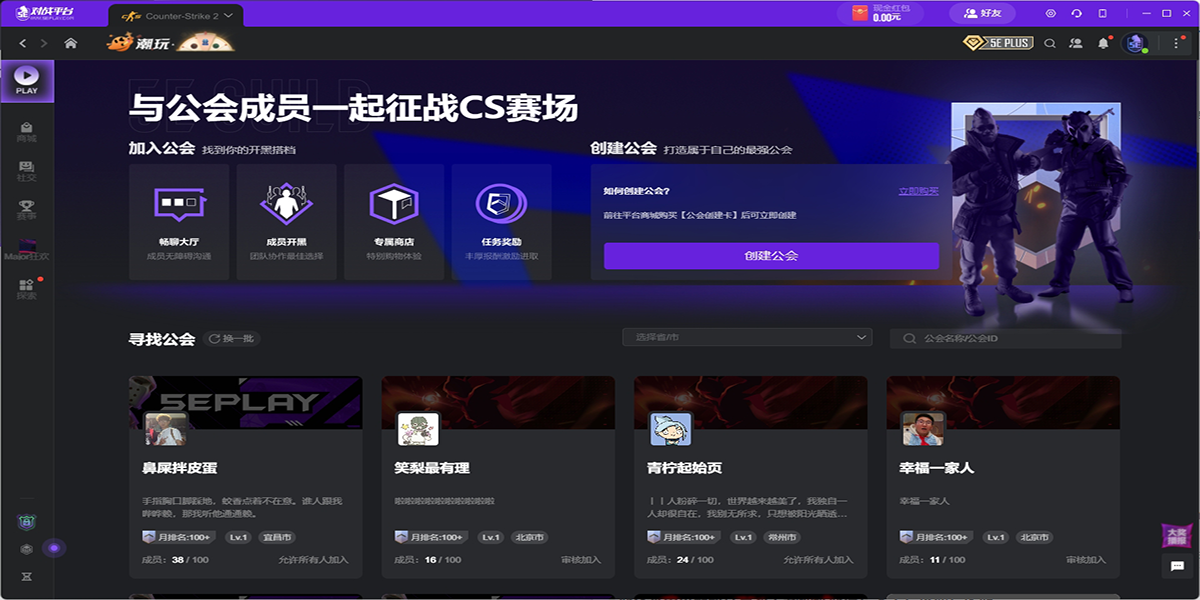Open the add-friend icon beside the bell
Viewport: 1200px width, 600px height.
(x=1076, y=43)
